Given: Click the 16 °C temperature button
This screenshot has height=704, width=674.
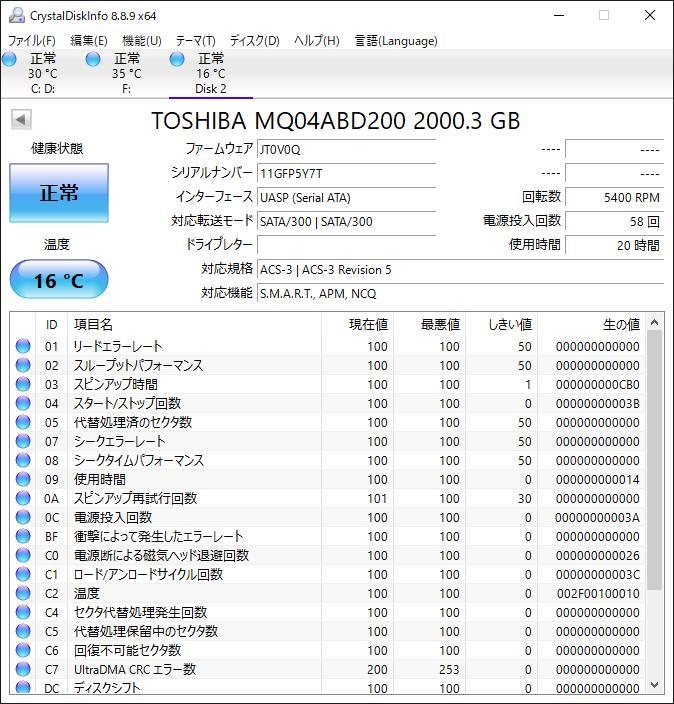Looking at the screenshot, I should [x=59, y=280].
